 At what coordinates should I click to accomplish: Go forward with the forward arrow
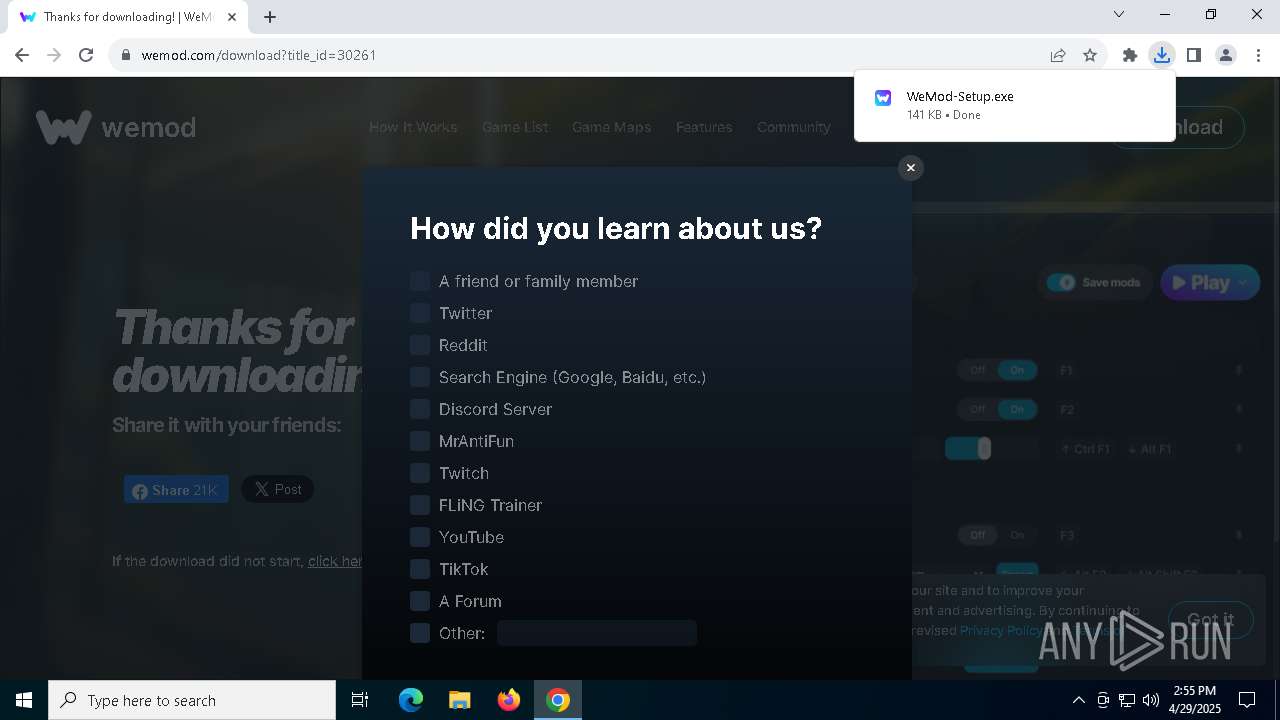coord(54,55)
